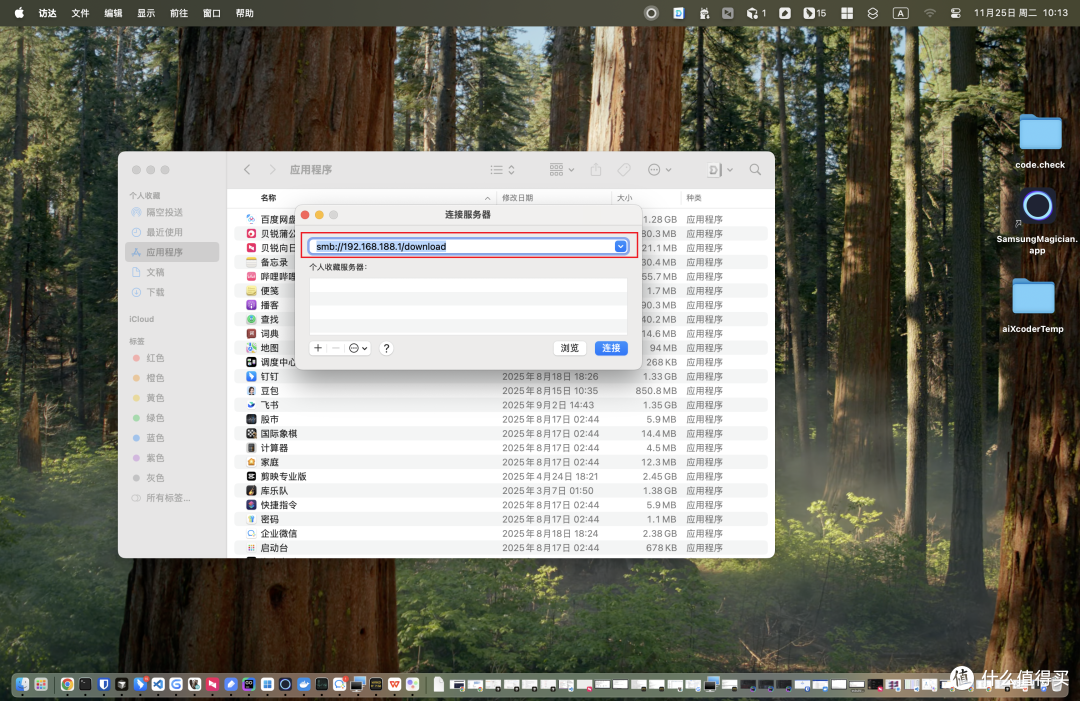Viewport: 1080px width, 701px height.
Task: Click the Wi-Fi icon in menu bar
Action: point(930,13)
